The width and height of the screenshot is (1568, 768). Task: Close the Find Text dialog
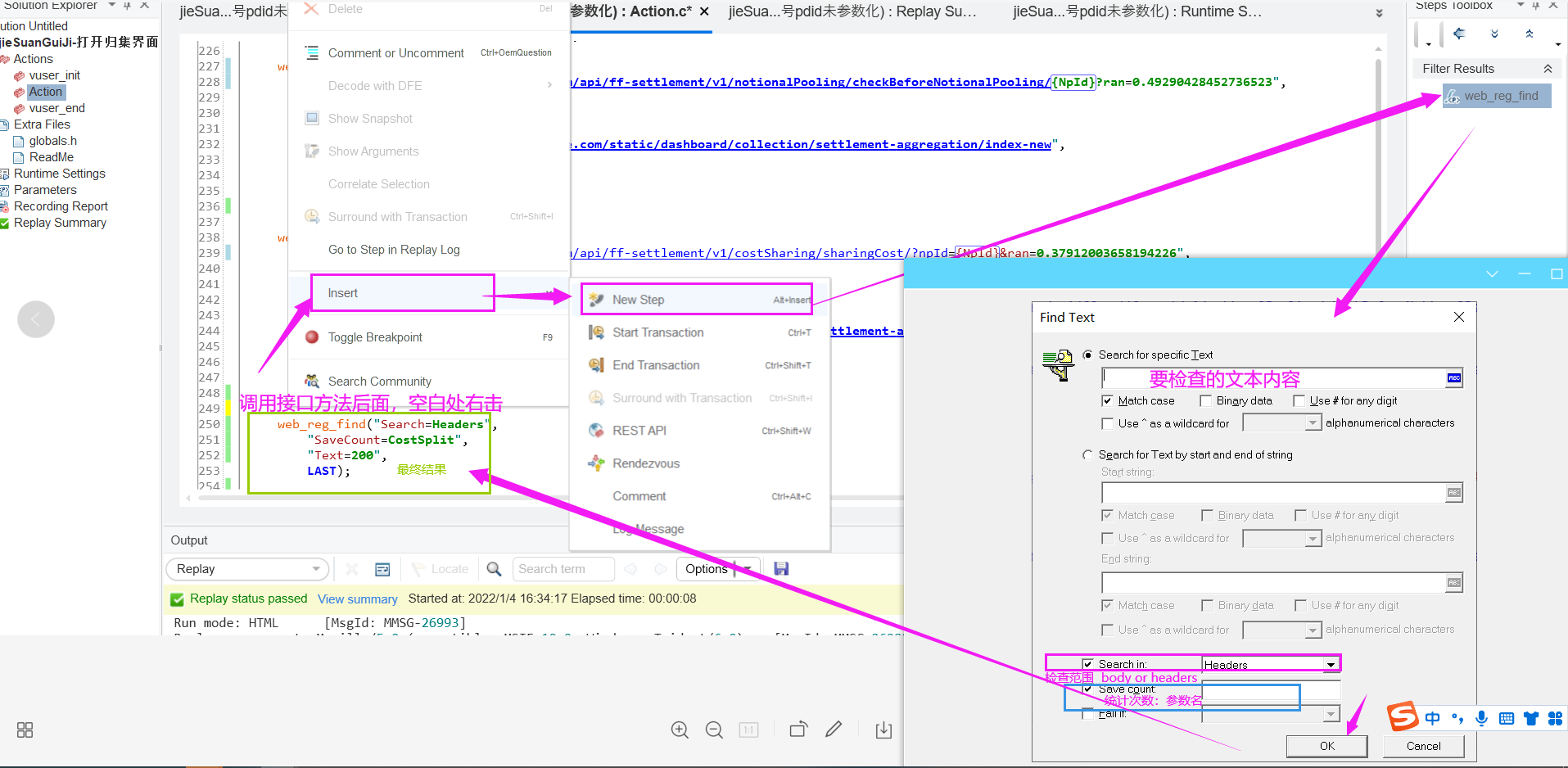point(1459,317)
